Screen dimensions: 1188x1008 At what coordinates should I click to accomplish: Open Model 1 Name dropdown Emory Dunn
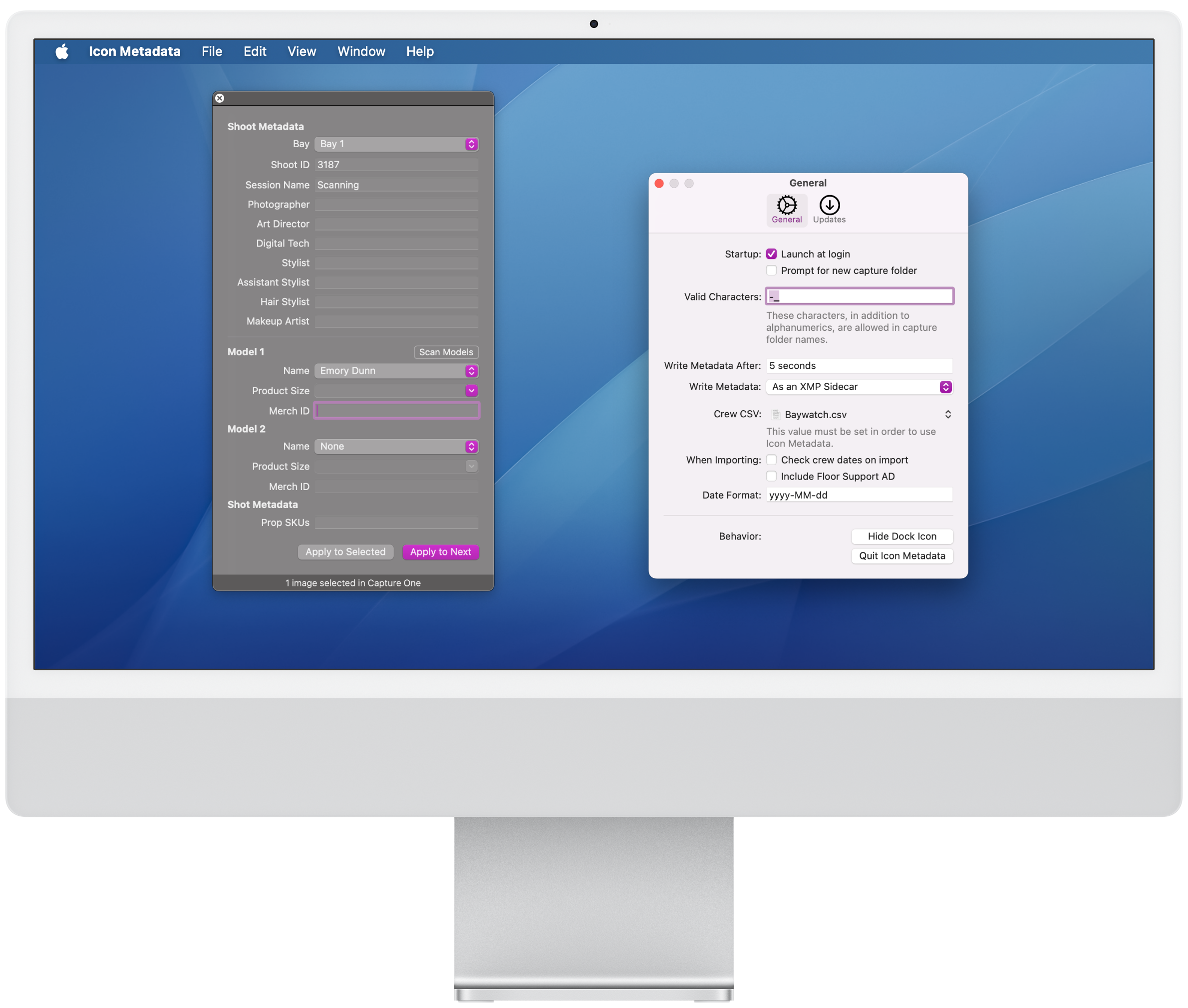point(396,371)
